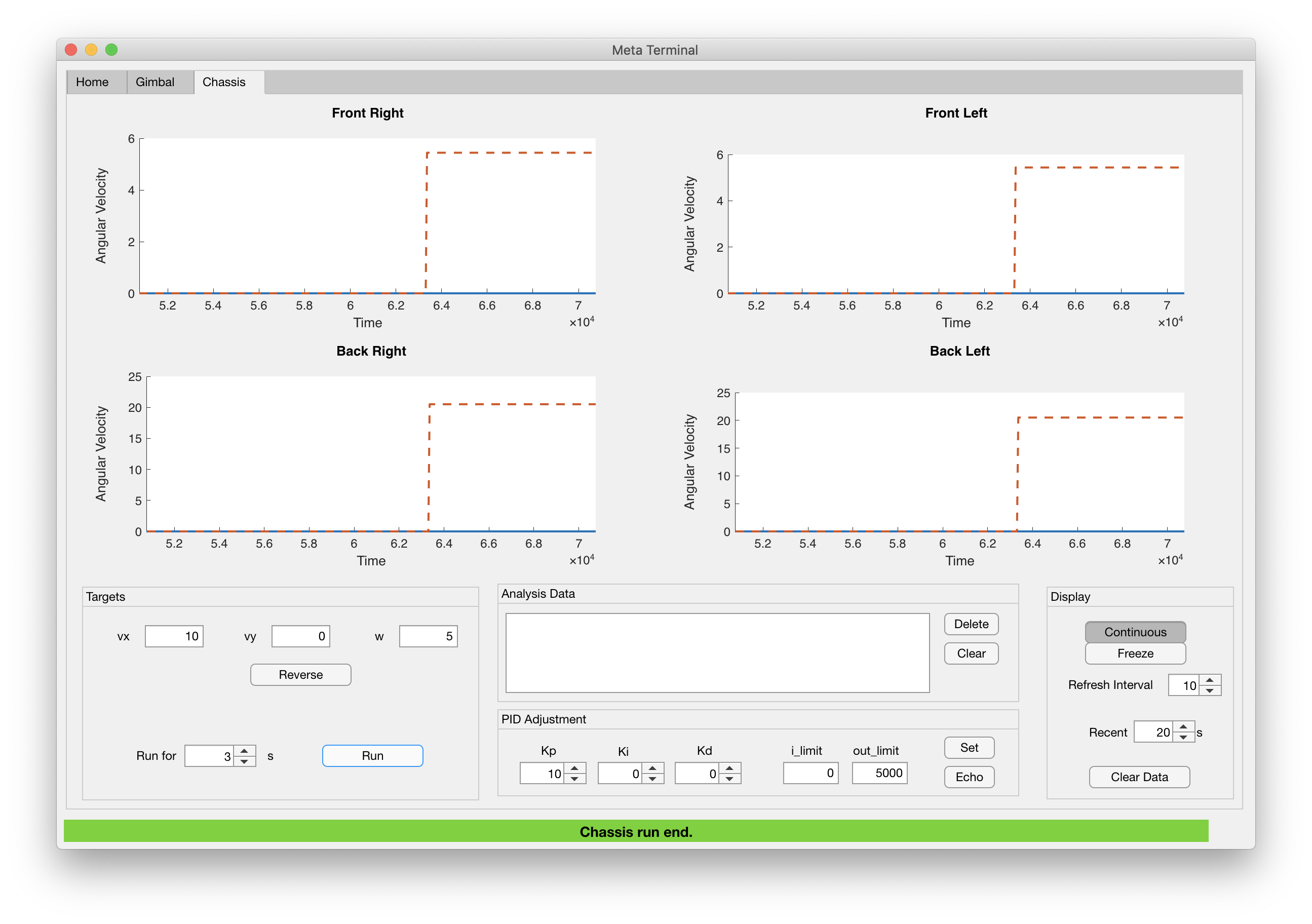Decrease Kp with the down arrow
This screenshot has height=924, width=1312.
[575, 778]
